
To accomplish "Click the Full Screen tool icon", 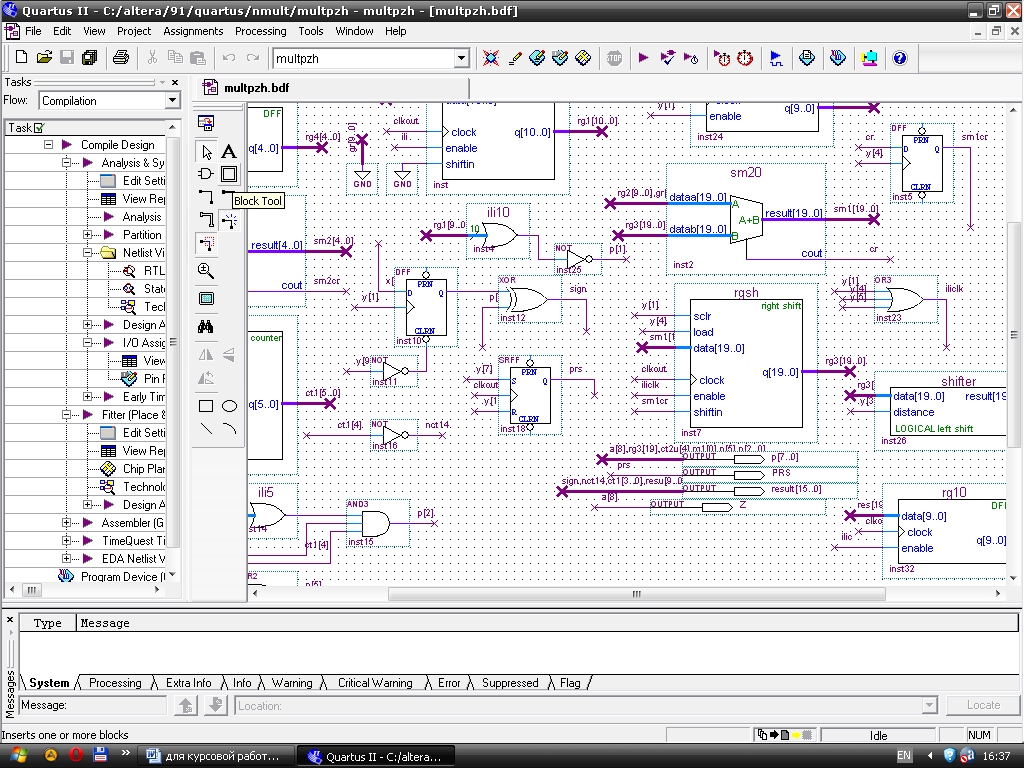I will tap(206, 298).
